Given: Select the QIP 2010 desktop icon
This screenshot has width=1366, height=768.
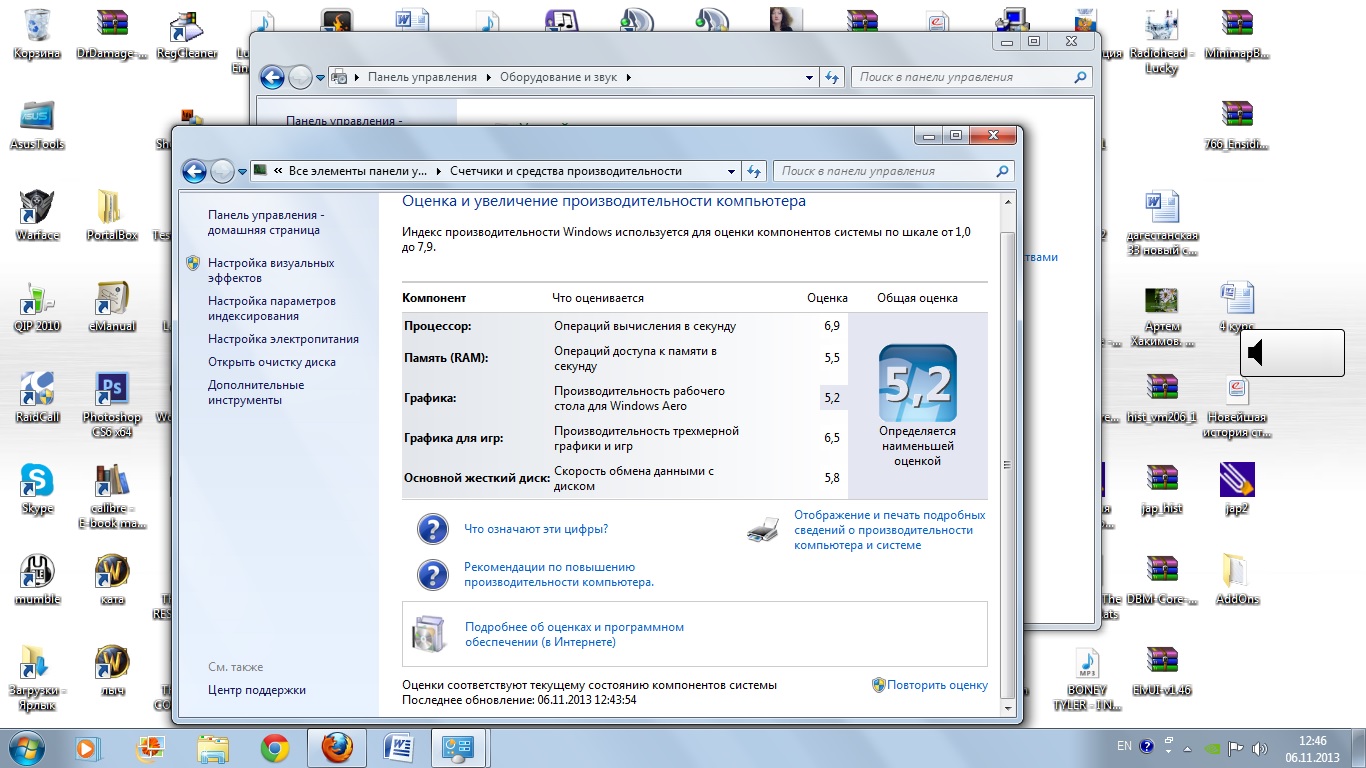Looking at the screenshot, I should point(37,307).
